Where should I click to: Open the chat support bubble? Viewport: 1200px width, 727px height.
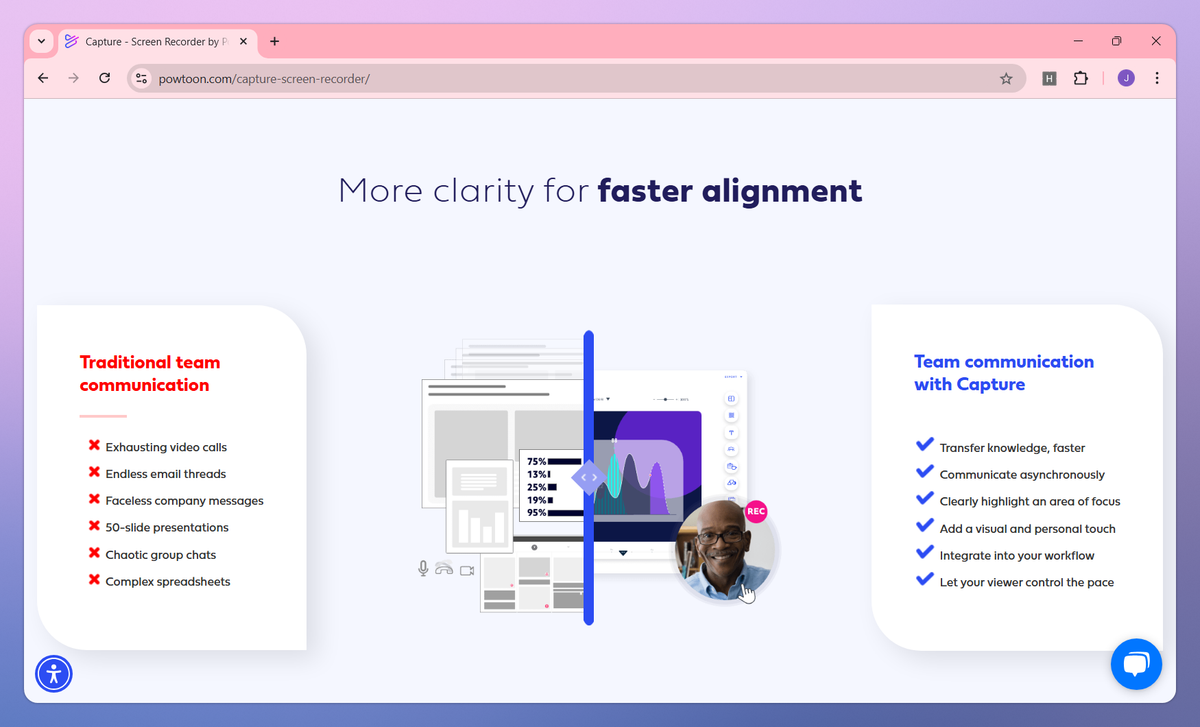(x=1137, y=664)
